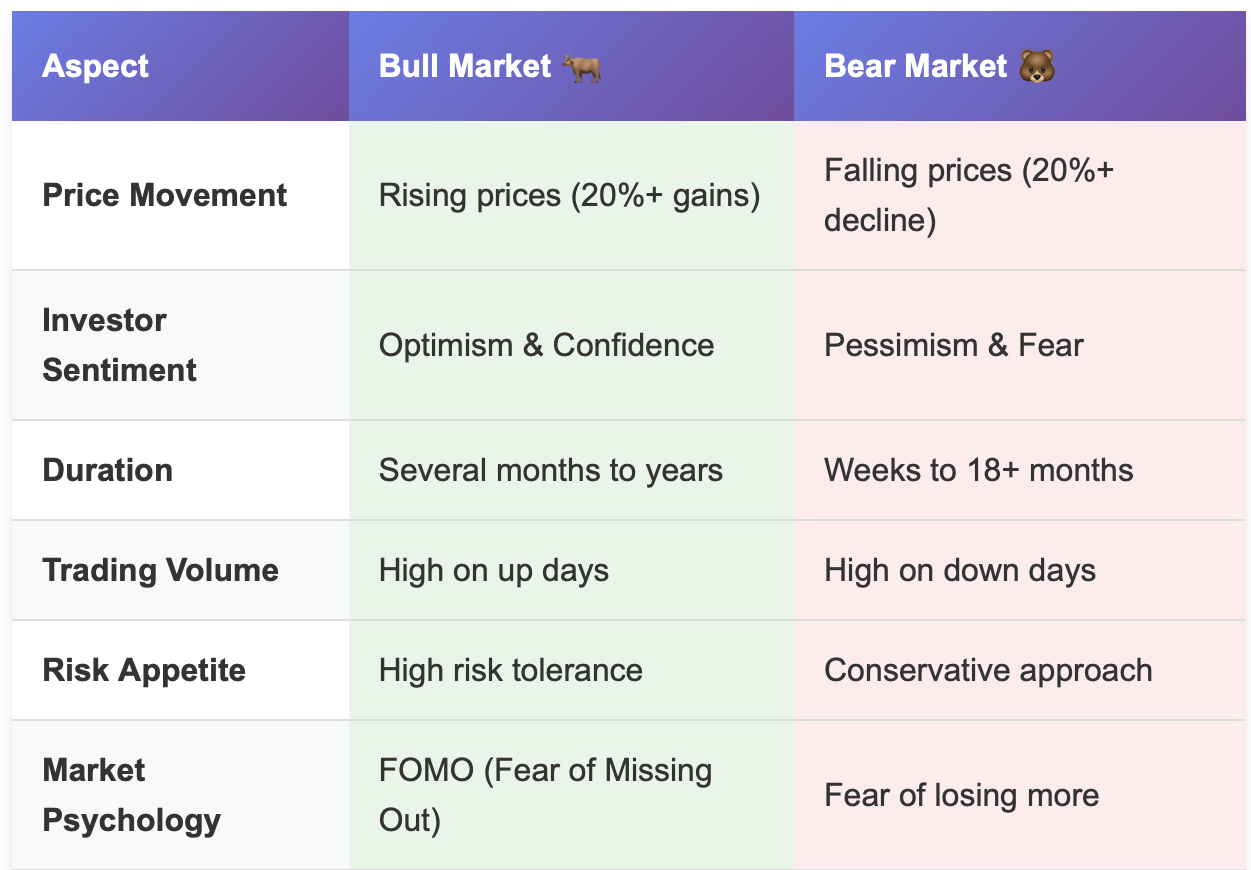Select the Duration row label
The width and height of the screenshot is (1251, 870).
[x=108, y=470]
